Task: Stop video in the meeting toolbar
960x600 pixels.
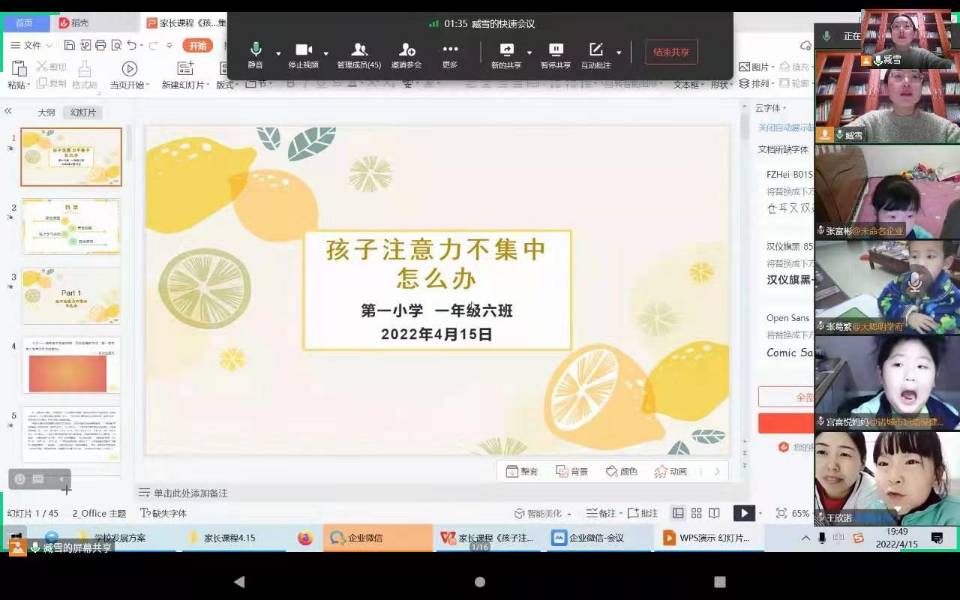Action: click(x=304, y=50)
